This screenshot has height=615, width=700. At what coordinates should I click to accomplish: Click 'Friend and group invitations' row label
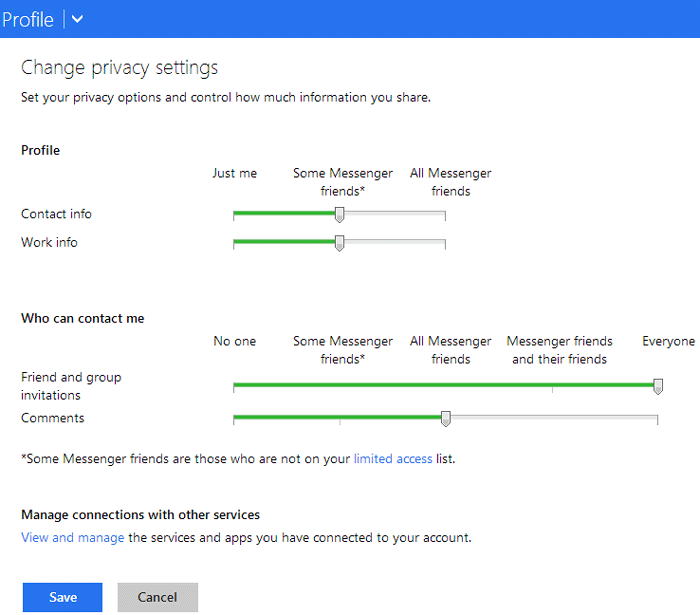(x=71, y=386)
